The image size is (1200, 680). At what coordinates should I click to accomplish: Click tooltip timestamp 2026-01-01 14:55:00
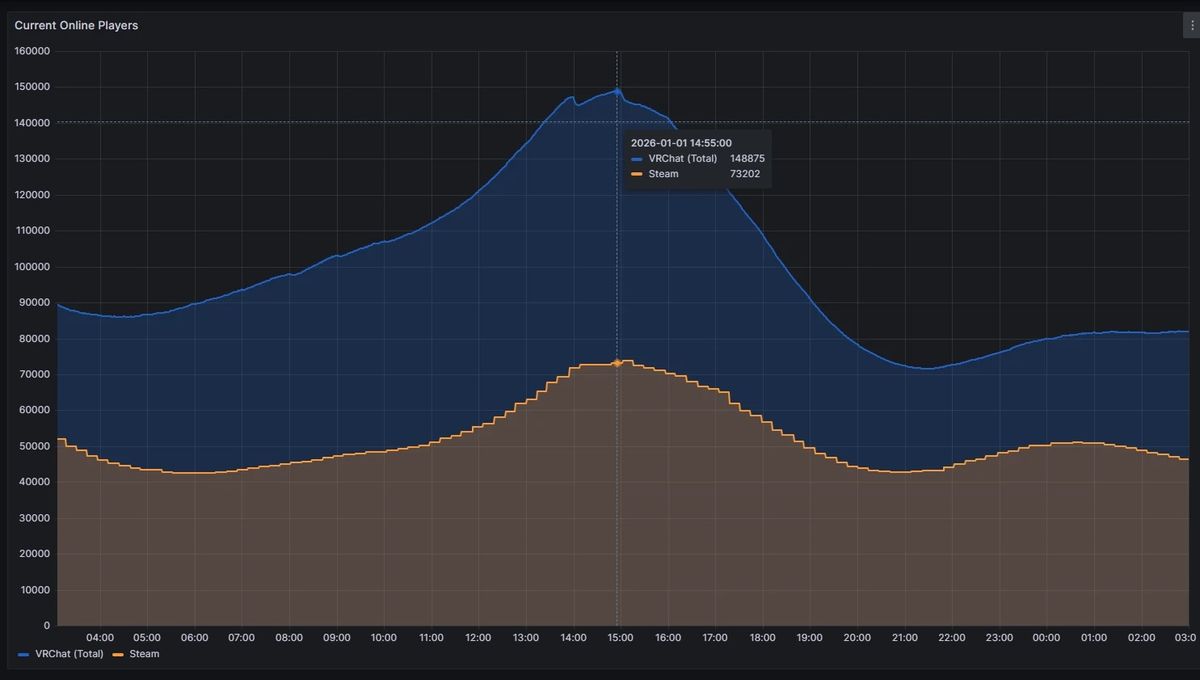681,143
